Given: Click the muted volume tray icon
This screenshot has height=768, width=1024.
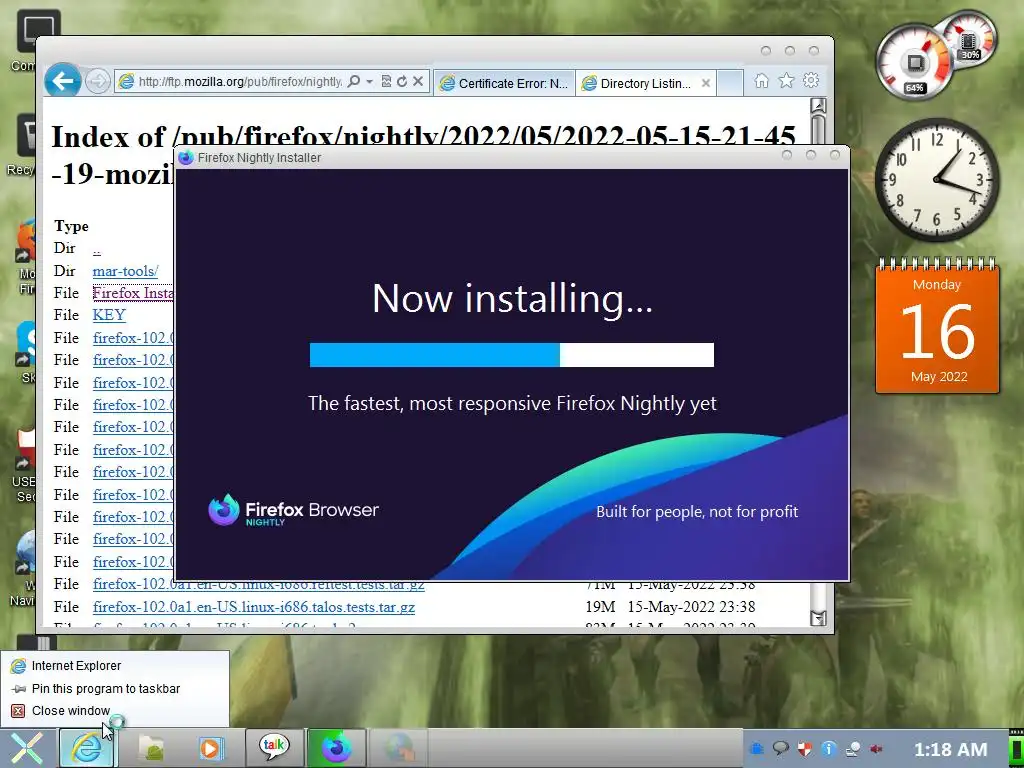Looking at the screenshot, I should [876, 748].
